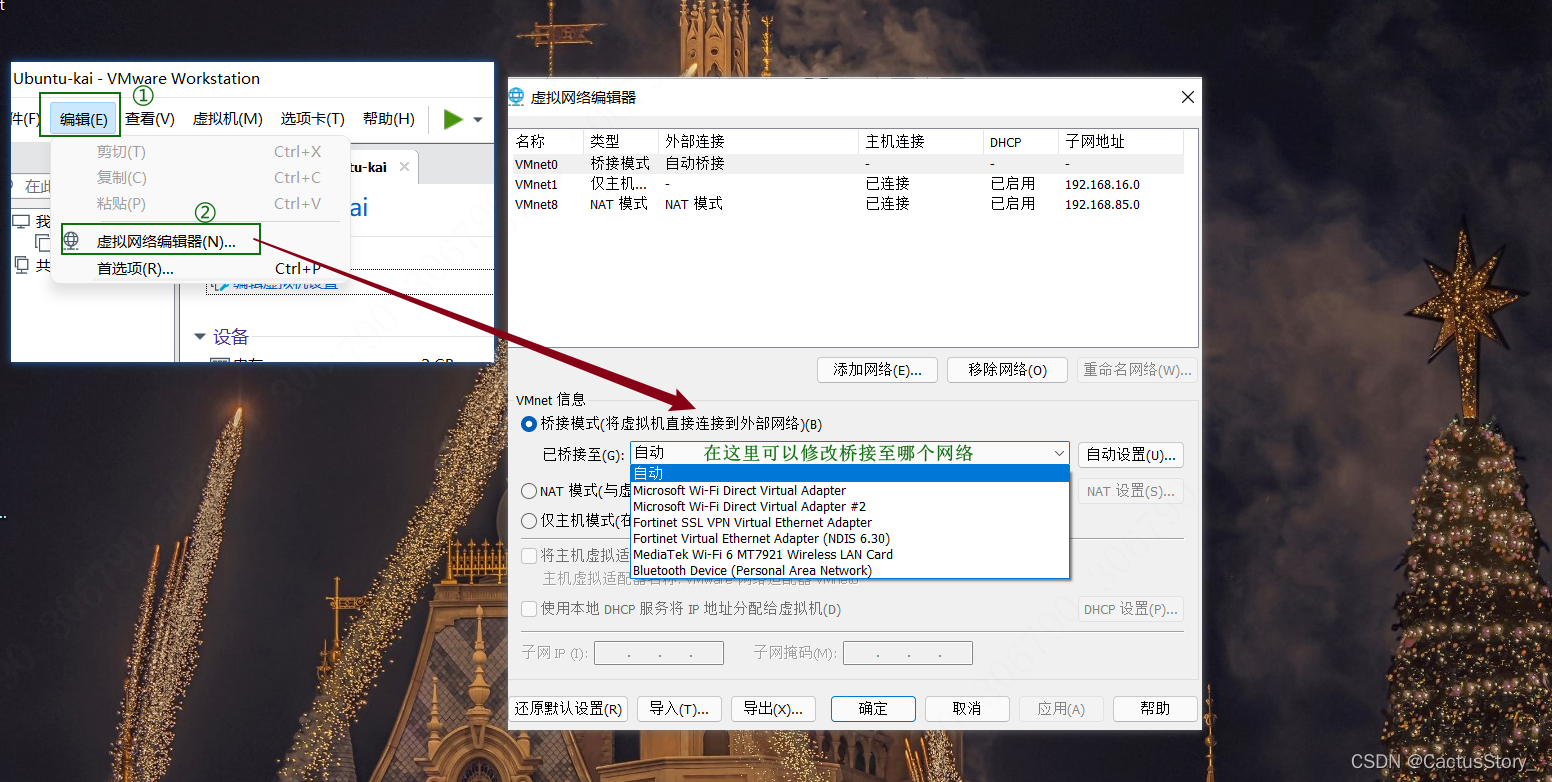
Task: Close the 虚拟网络编辑器 dialog
Action: [1188, 97]
